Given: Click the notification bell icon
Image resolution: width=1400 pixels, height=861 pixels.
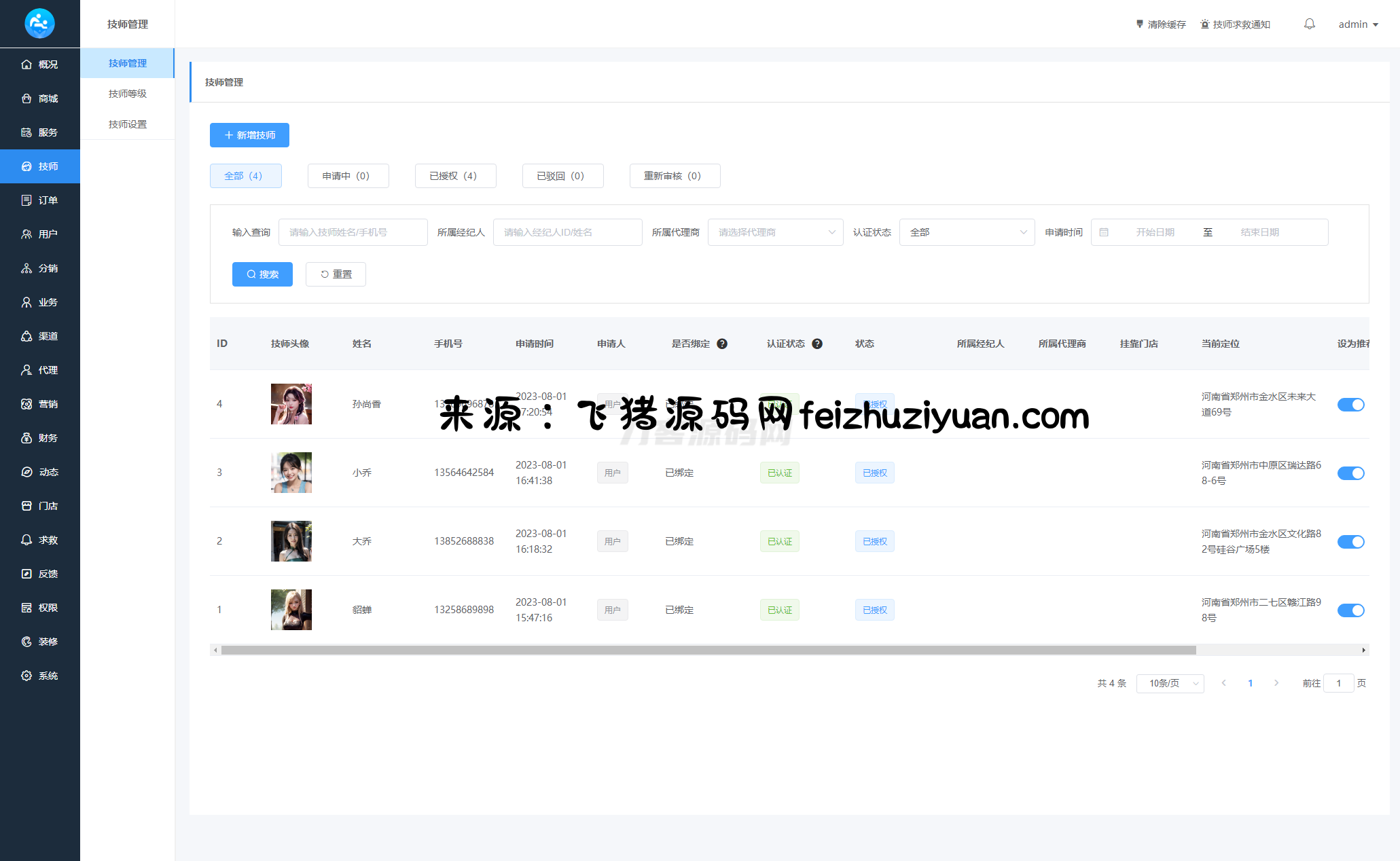Looking at the screenshot, I should click(1309, 24).
